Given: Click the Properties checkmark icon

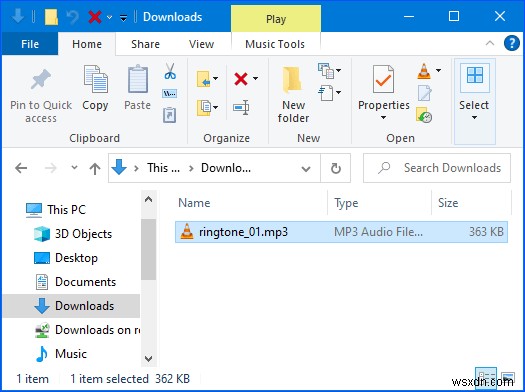Looking at the screenshot, I should coord(383,79).
